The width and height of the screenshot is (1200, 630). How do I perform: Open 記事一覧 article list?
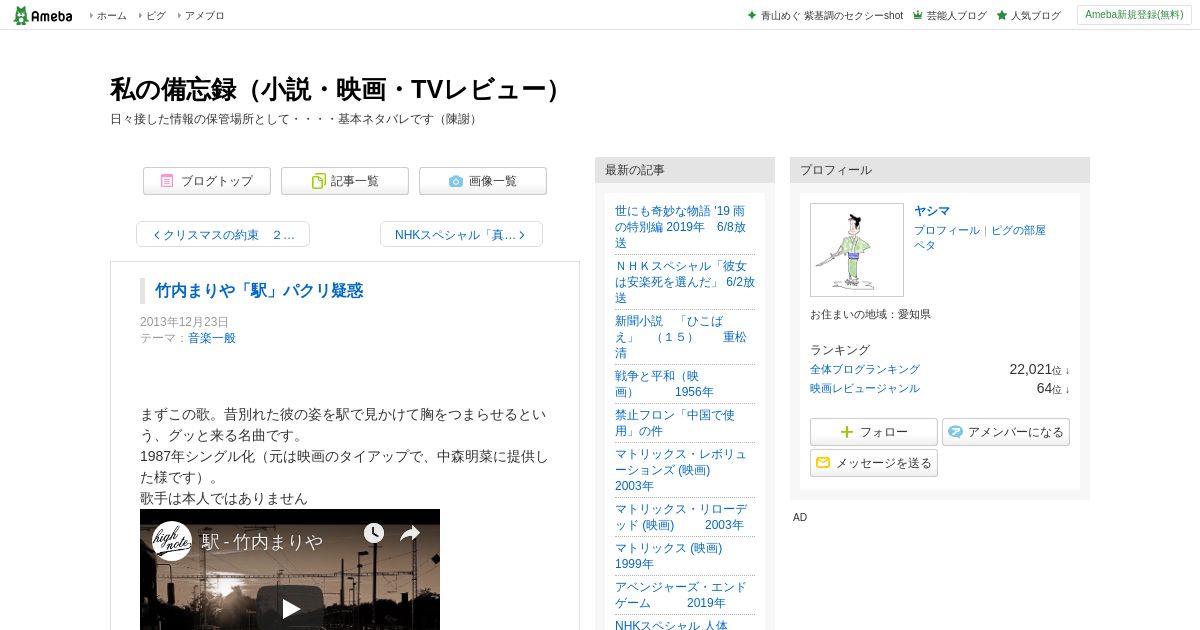(x=345, y=181)
